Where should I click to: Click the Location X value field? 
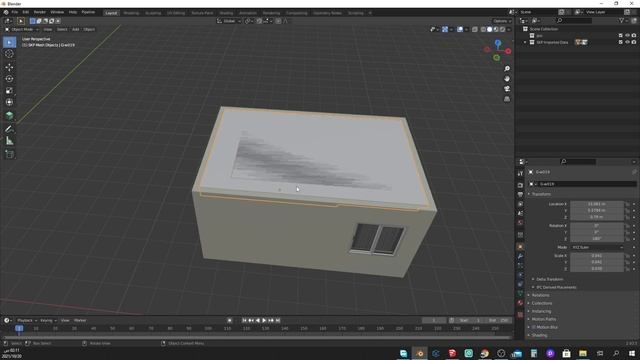pos(597,204)
